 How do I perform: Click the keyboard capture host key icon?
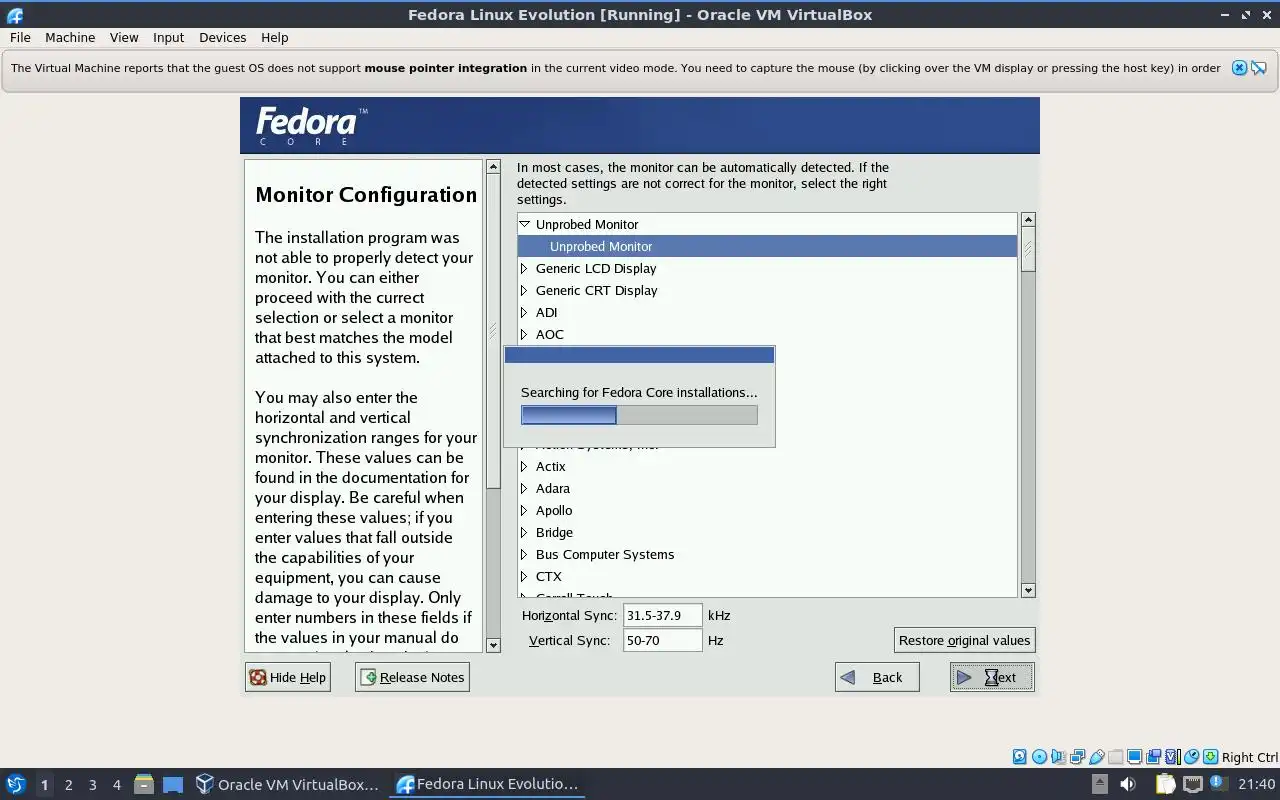tap(1210, 757)
